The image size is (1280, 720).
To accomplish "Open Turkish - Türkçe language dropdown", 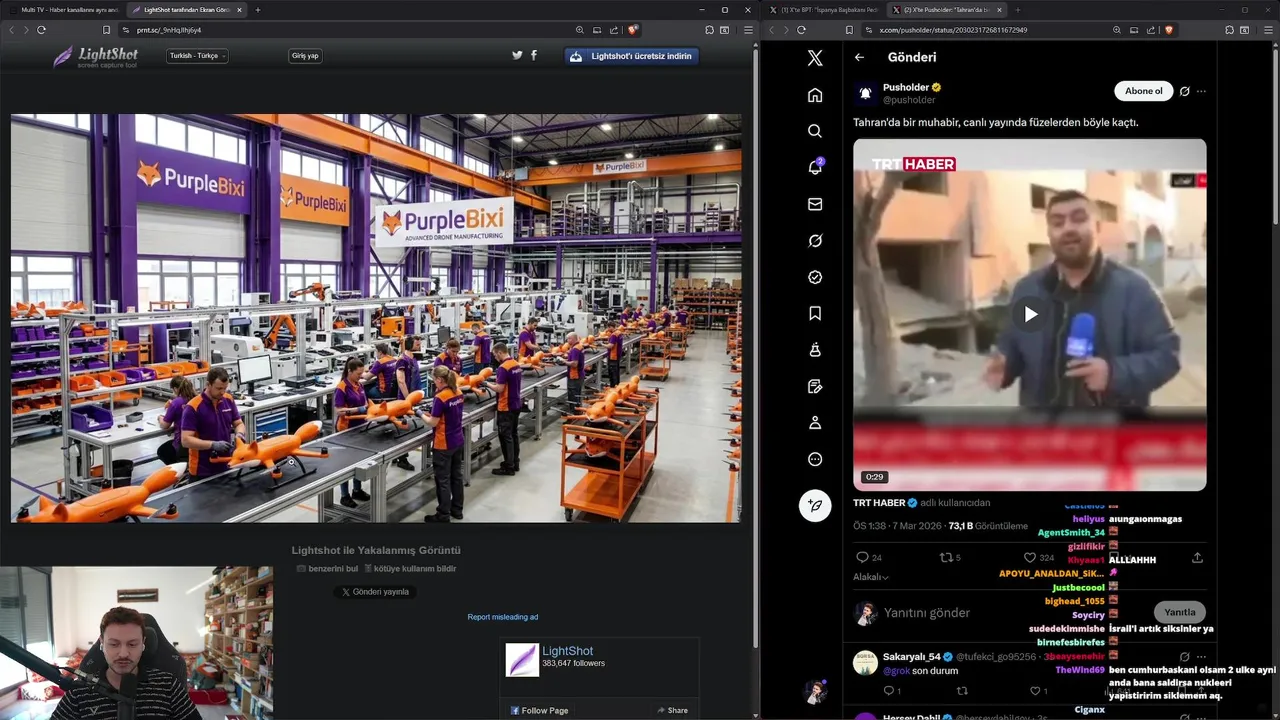I will [x=197, y=56].
